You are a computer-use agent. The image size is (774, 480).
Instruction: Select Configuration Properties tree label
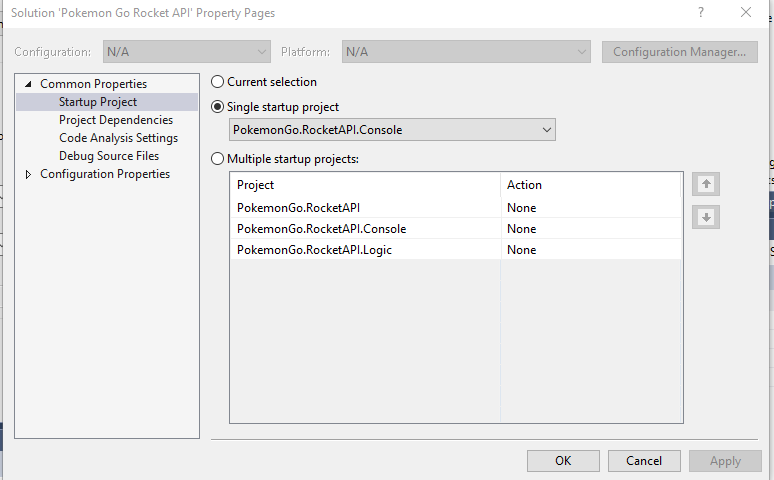pyautogui.click(x=105, y=174)
